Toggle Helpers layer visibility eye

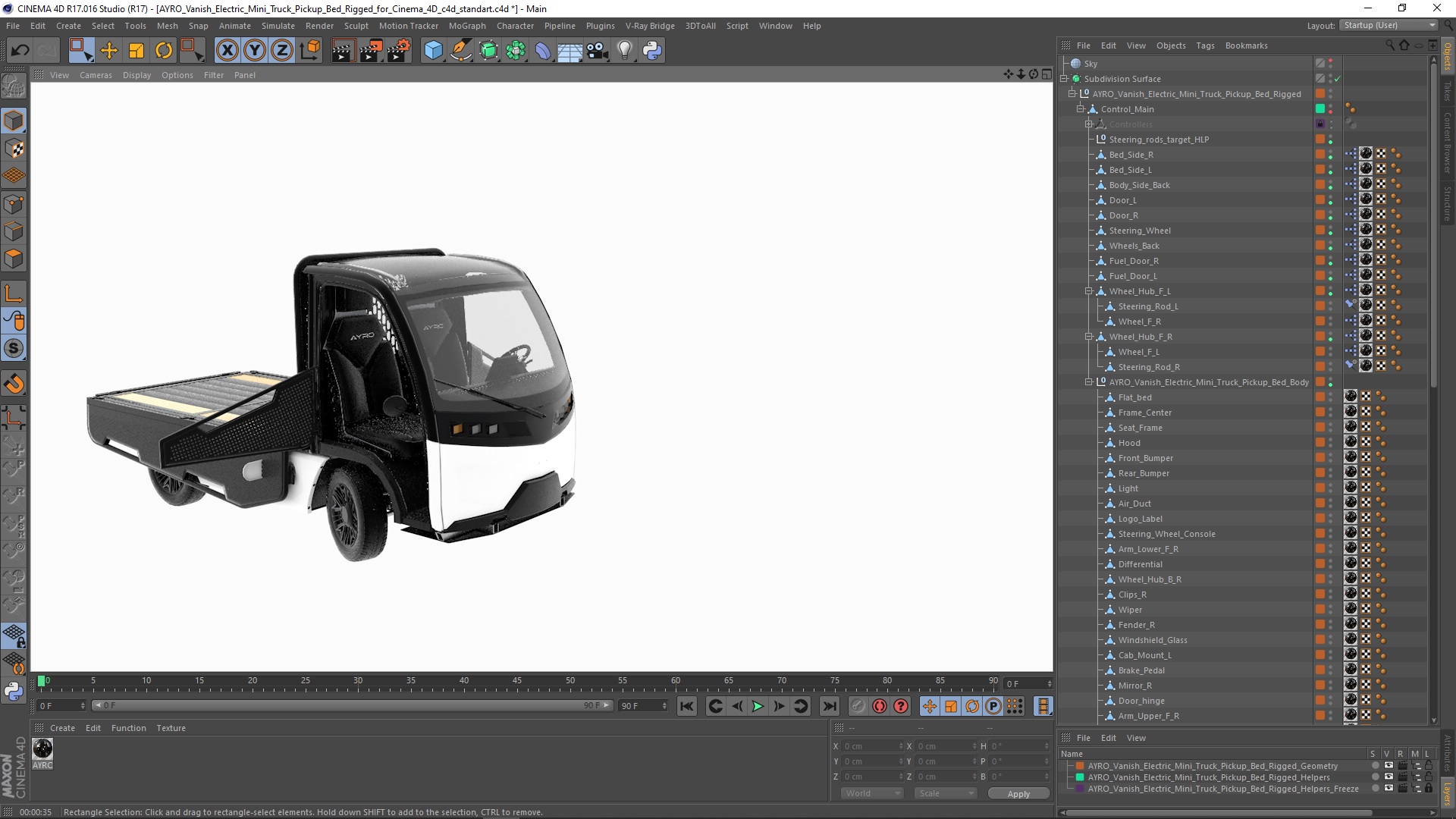[x=1389, y=777]
